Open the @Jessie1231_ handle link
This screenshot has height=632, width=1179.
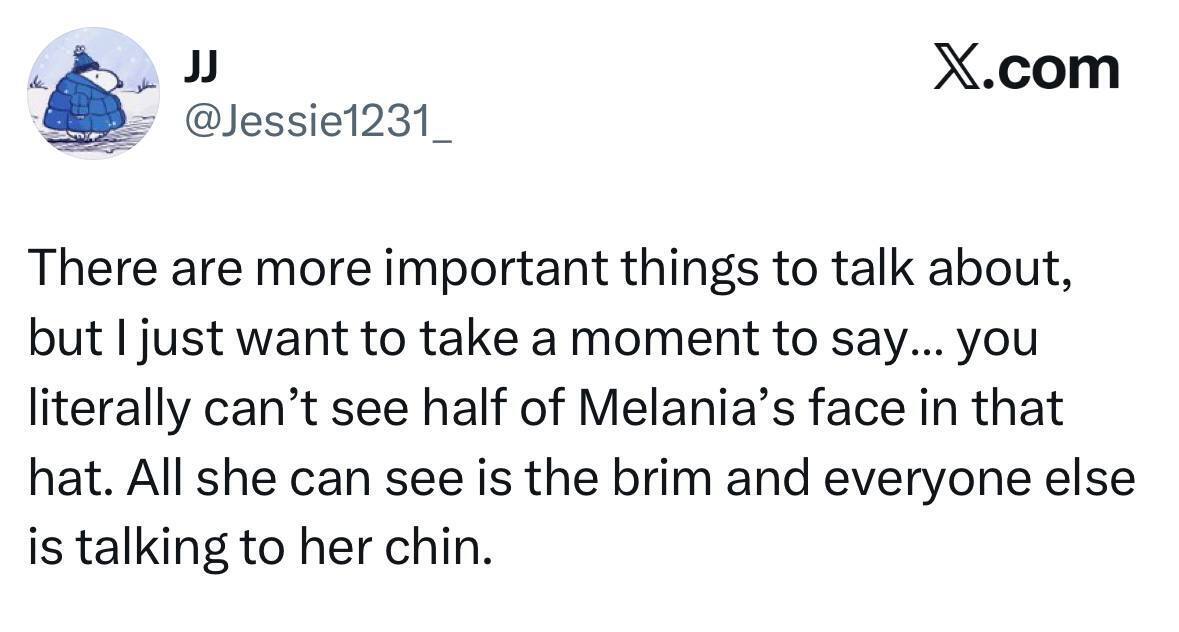pyautogui.click(x=313, y=123)
